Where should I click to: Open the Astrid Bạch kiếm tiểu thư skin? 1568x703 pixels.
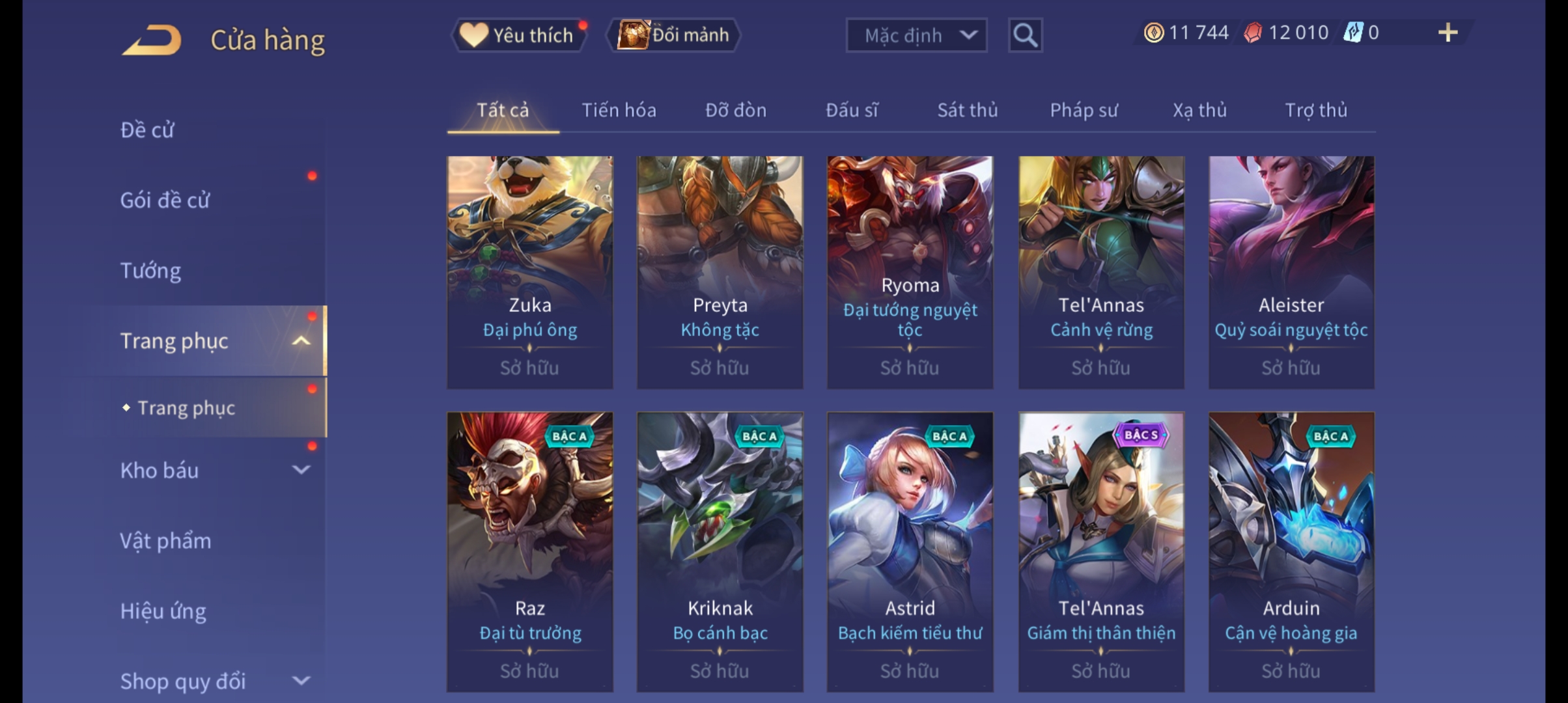(910, 551)
